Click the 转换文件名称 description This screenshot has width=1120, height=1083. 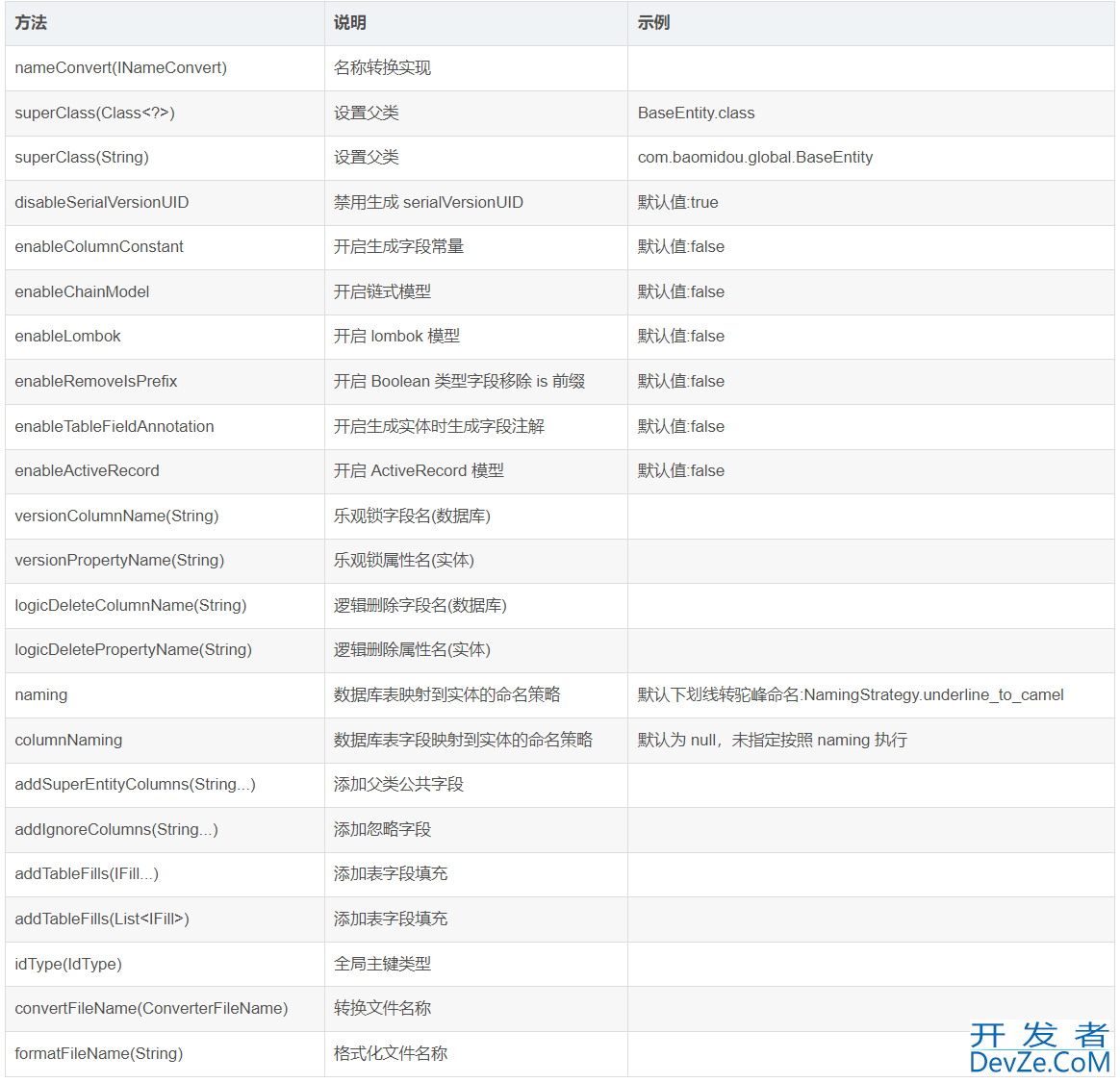pyautogui.click(x=382, y=1008)
